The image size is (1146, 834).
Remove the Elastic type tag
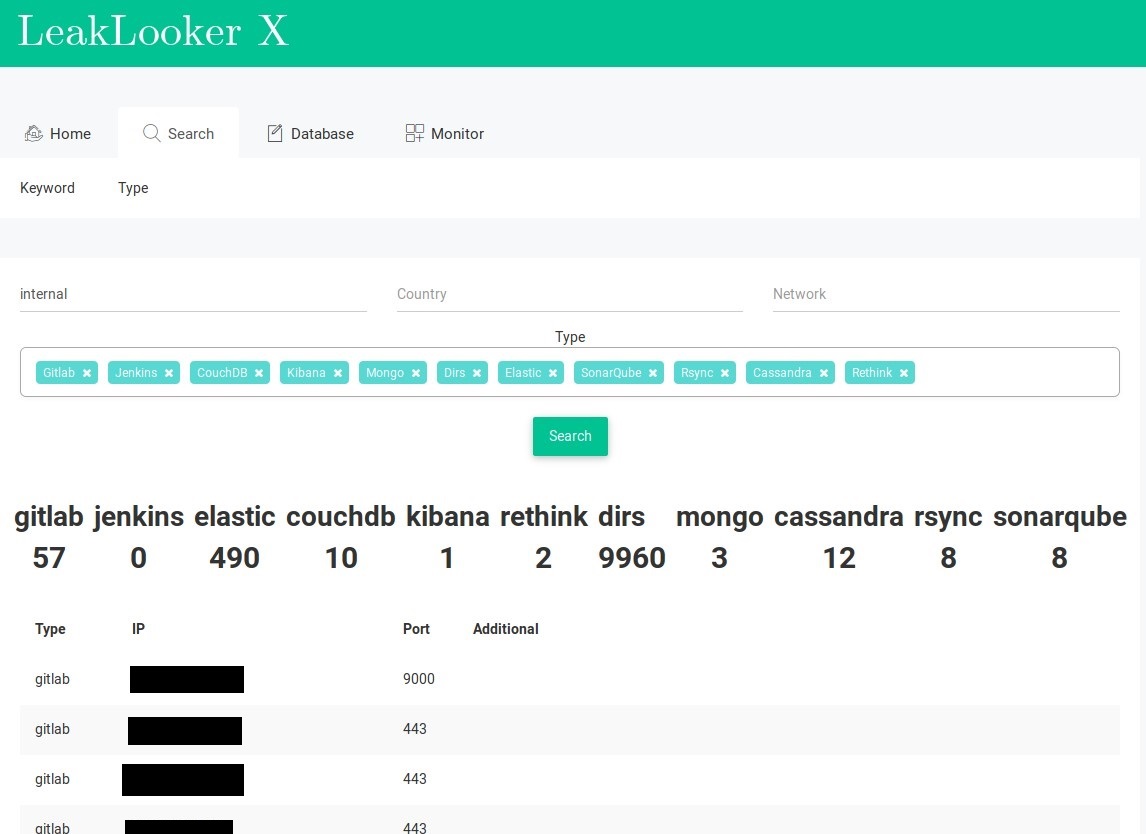tap(553, 373)
